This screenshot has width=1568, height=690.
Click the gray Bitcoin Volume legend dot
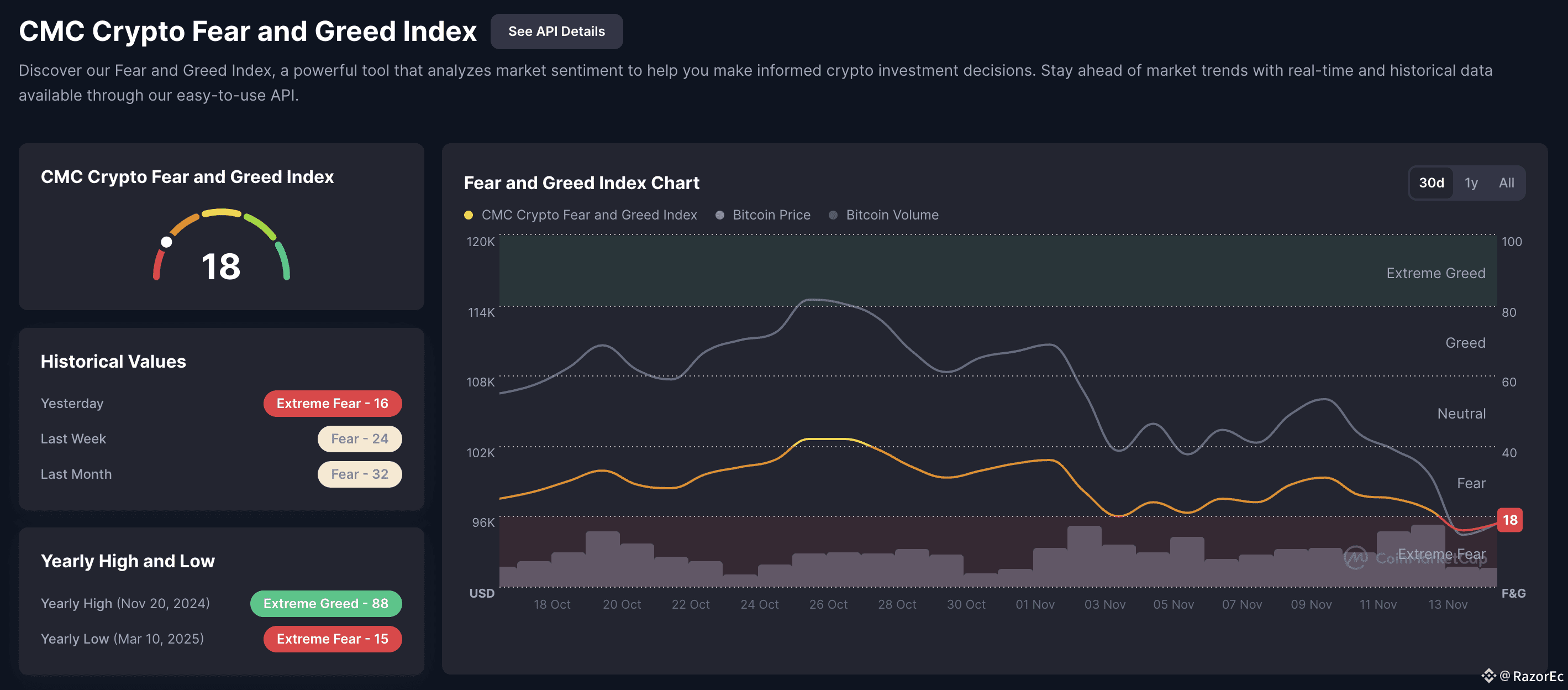pos(833,215)
